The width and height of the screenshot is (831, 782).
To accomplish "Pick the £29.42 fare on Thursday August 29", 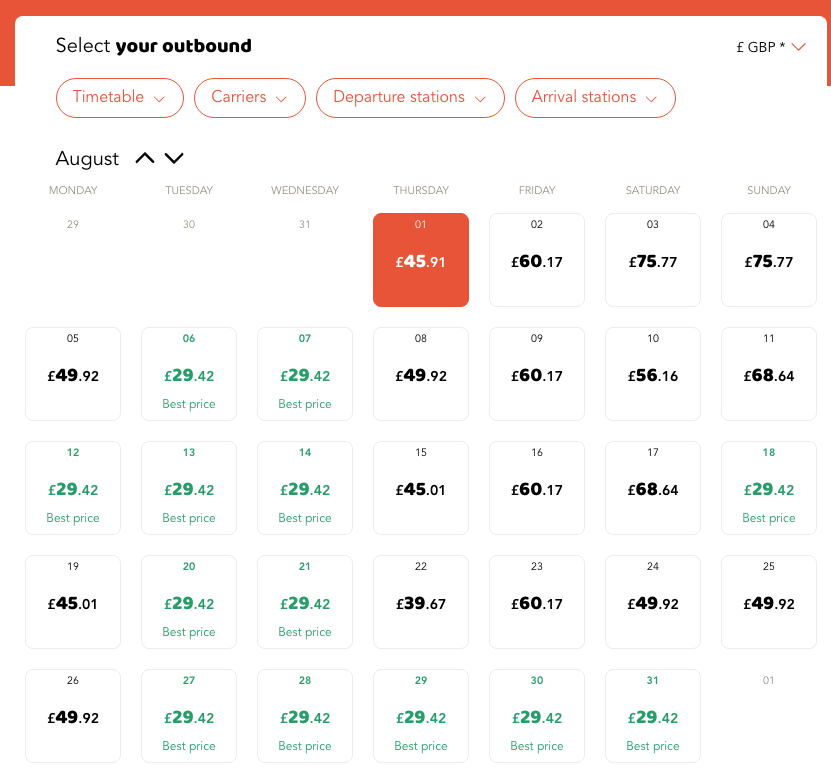I will coord(421,716).
